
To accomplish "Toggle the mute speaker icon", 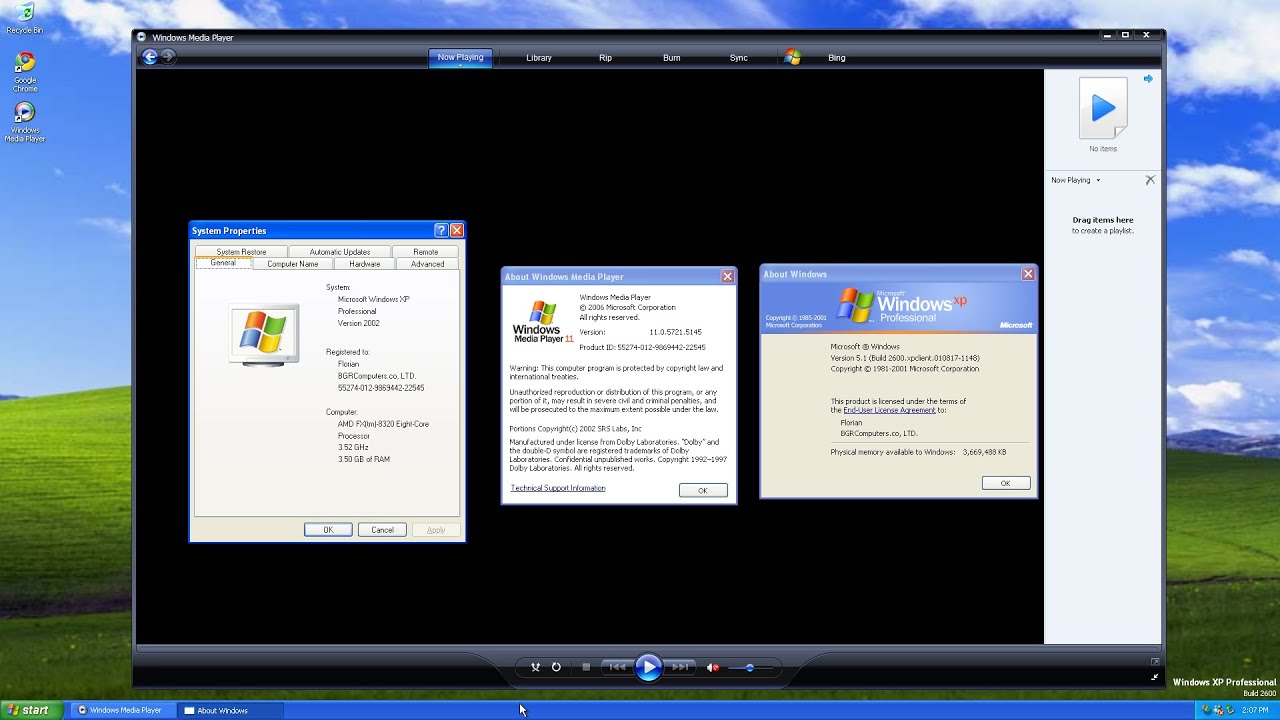I will pyautogui.click(x=713, y=667).
